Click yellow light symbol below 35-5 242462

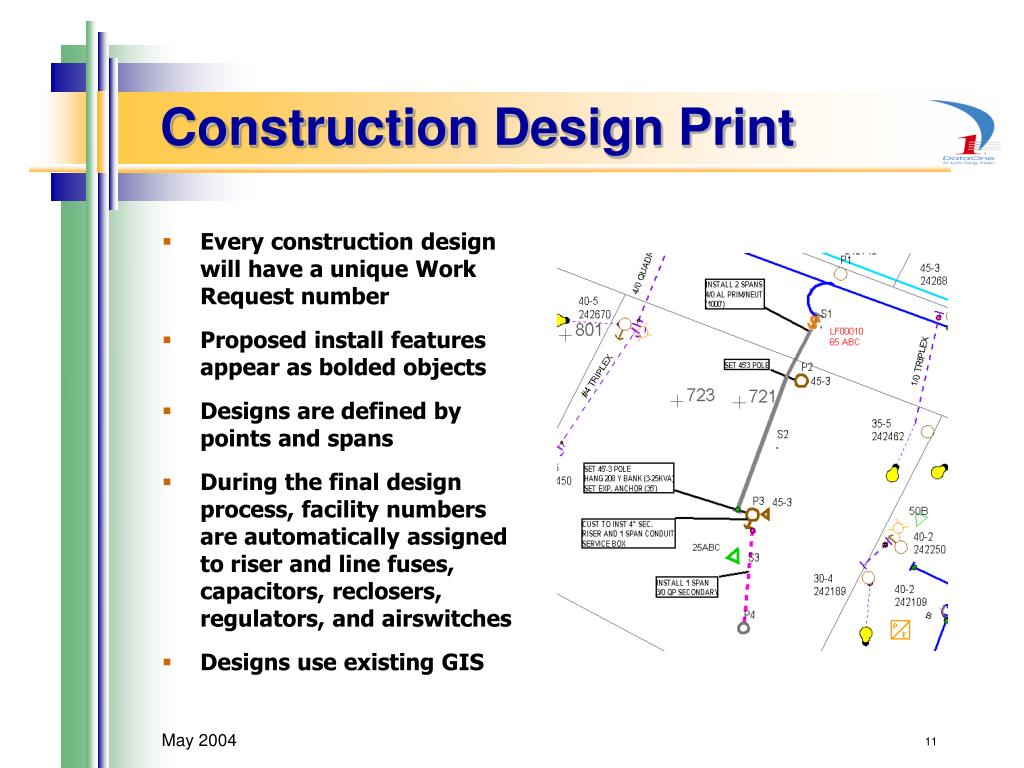(893, 473)
